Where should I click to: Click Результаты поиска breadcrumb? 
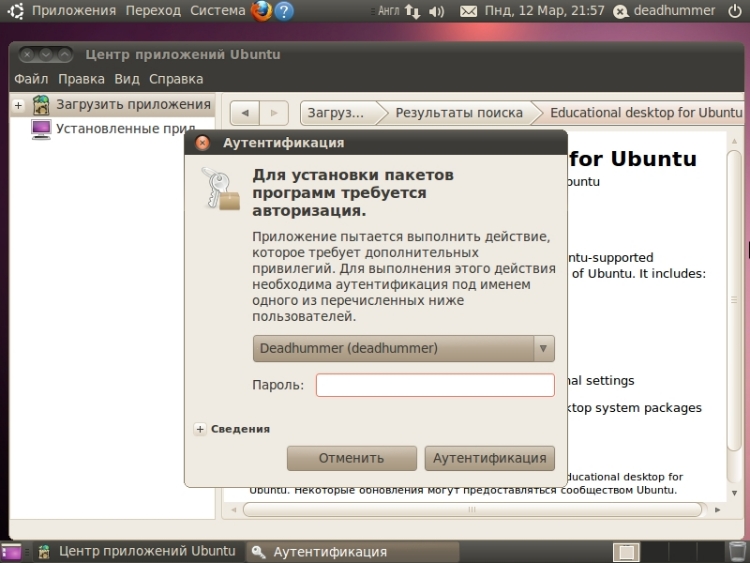point(458,113)
